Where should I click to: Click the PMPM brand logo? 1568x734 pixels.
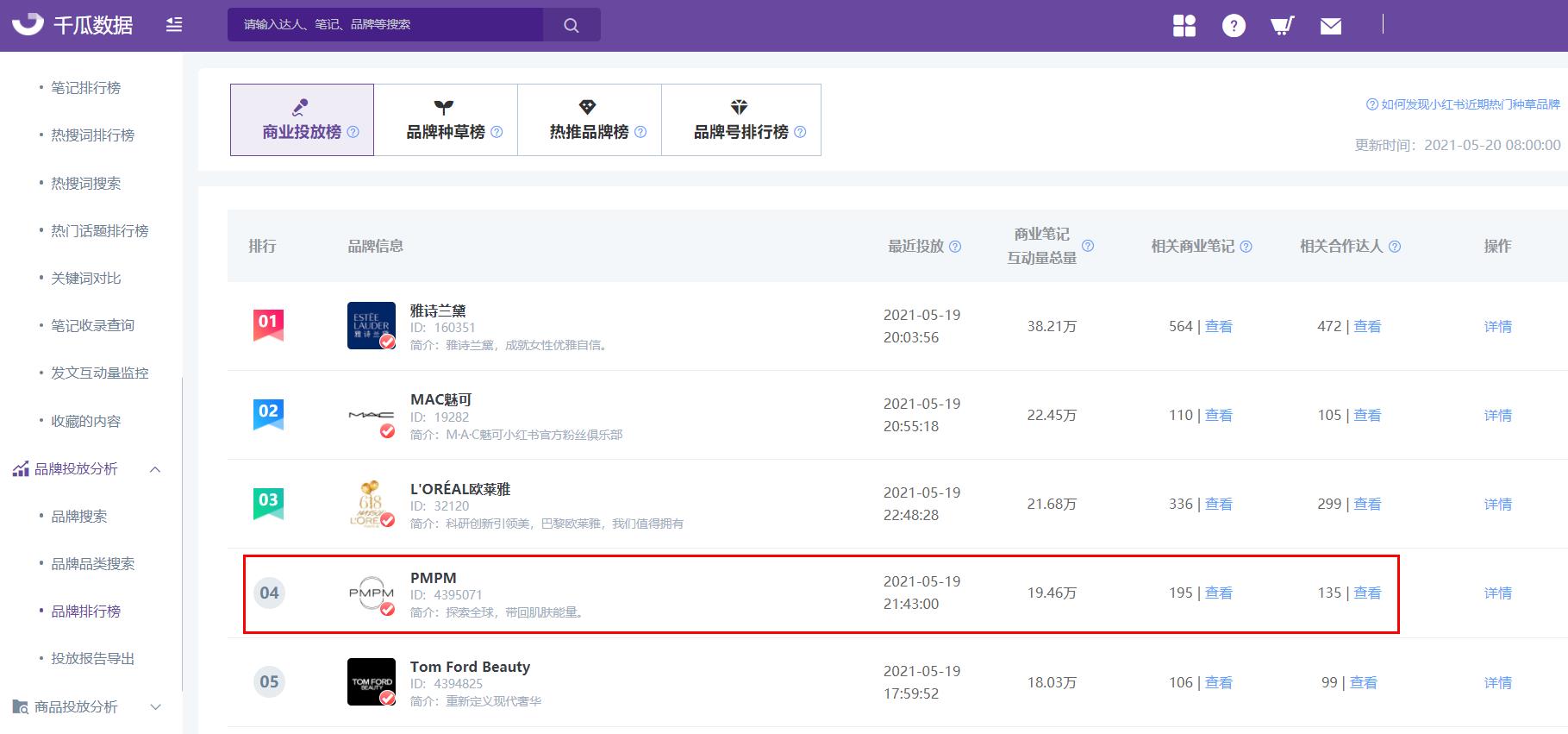click(372, 593)
